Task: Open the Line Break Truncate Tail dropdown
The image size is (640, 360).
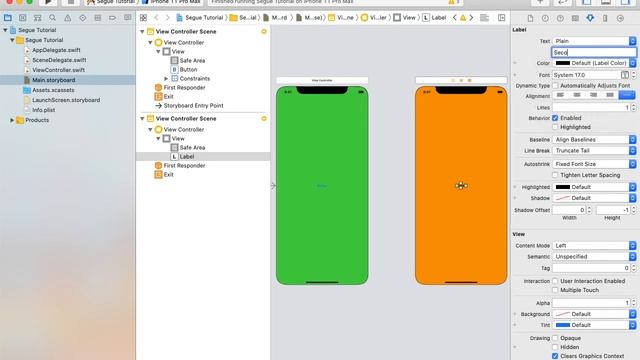Action: point(594,150)
